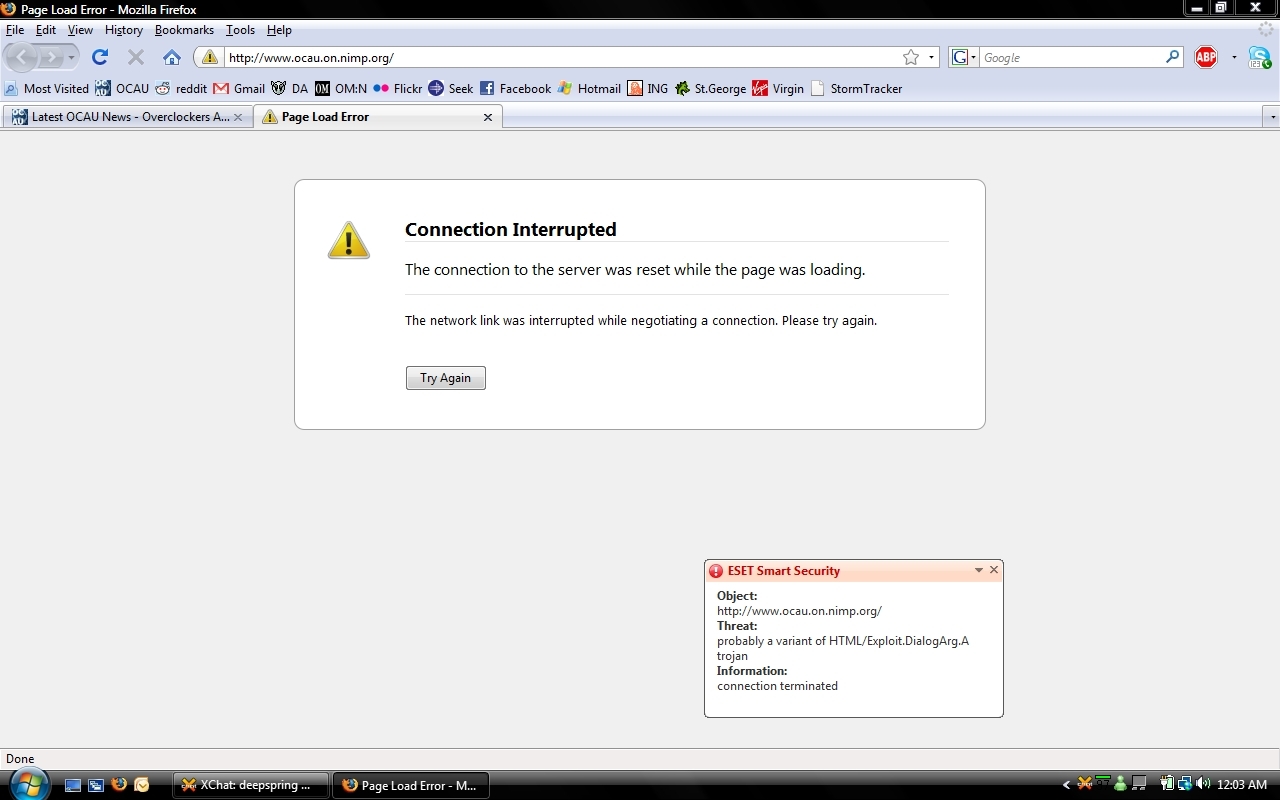The height and width of the screenshot is (800, 1280).
Task: Open the History menu
Action: coord(124,30)
